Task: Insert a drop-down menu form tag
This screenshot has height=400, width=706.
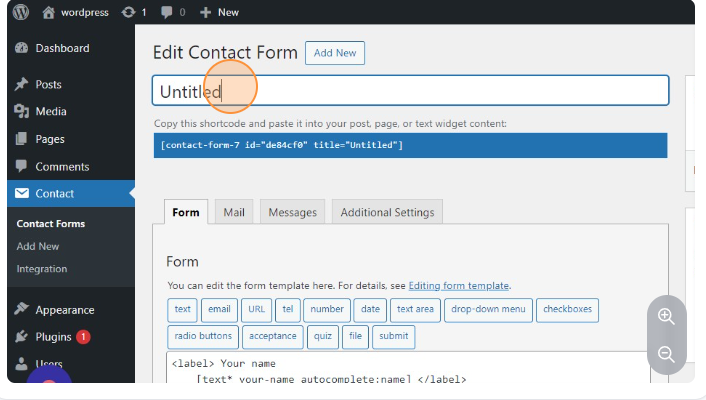Action: [487, 309]
